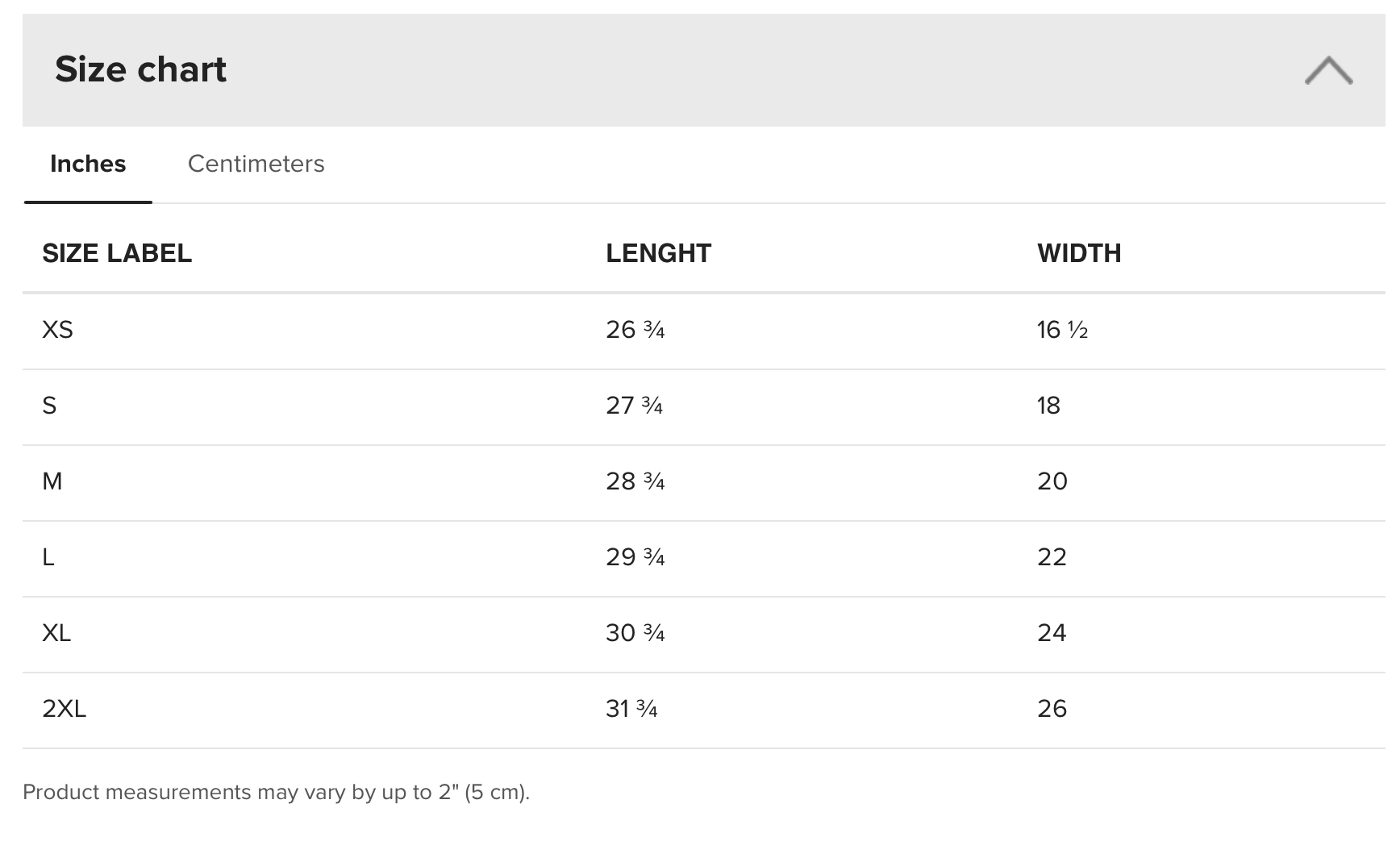
Task: Select the 2XL size row label
Action: [64, 709]
